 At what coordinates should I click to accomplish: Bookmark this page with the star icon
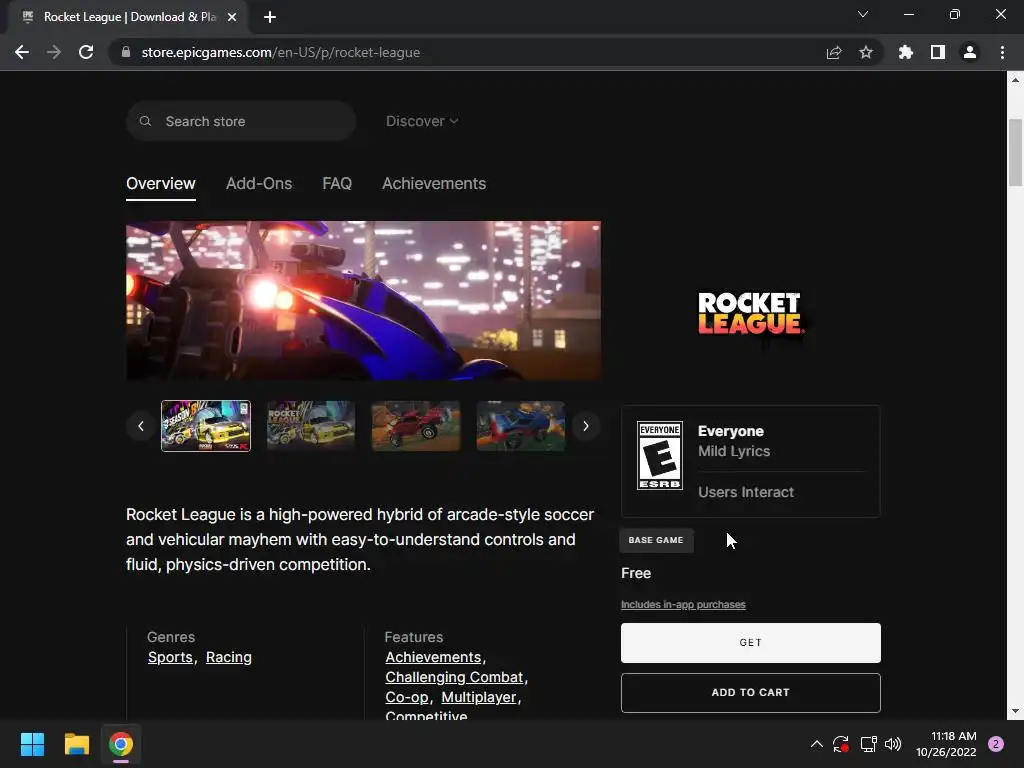pyautogui.click(x=866, y=52)
